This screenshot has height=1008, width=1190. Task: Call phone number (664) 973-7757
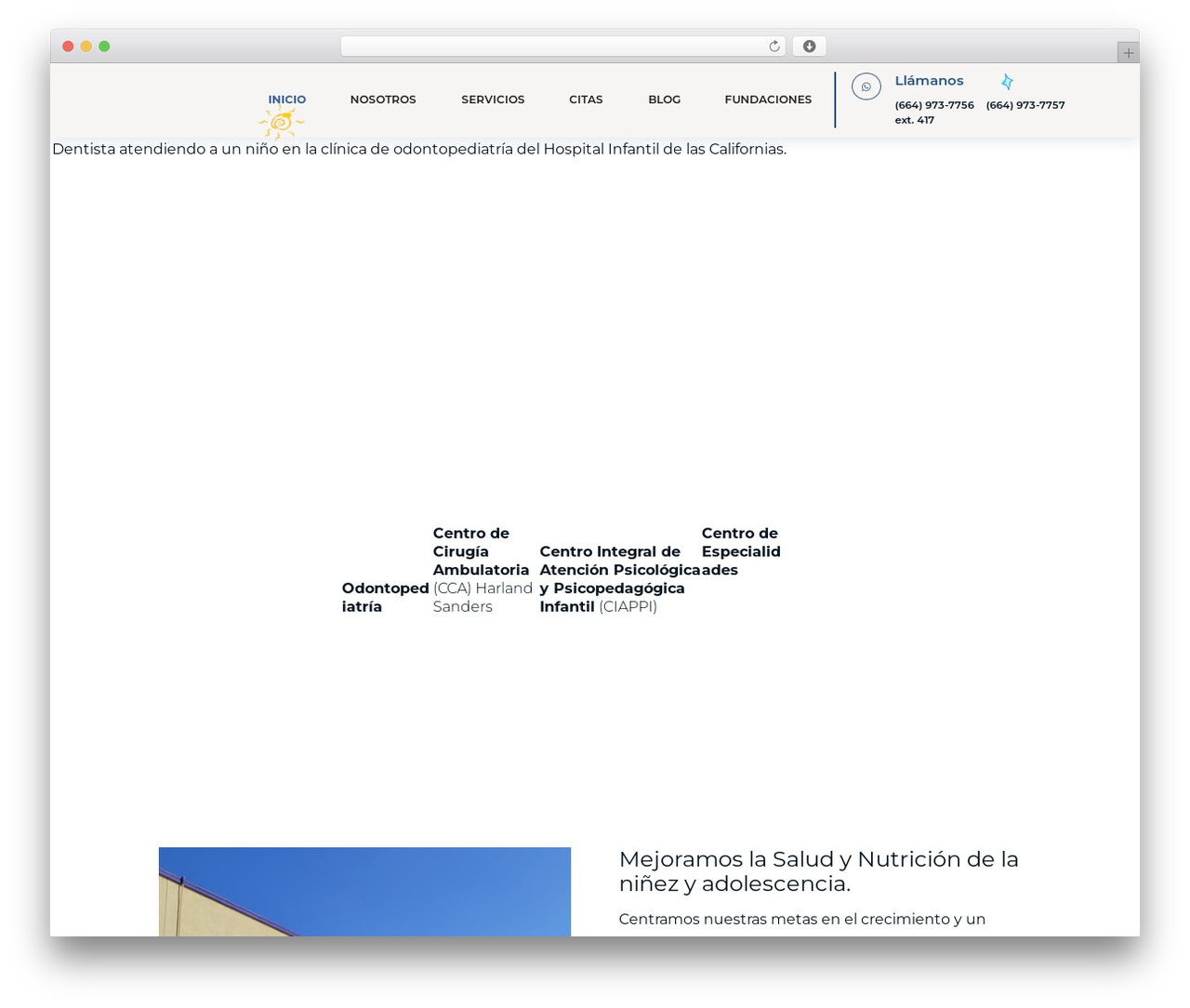coord(1025,105)
